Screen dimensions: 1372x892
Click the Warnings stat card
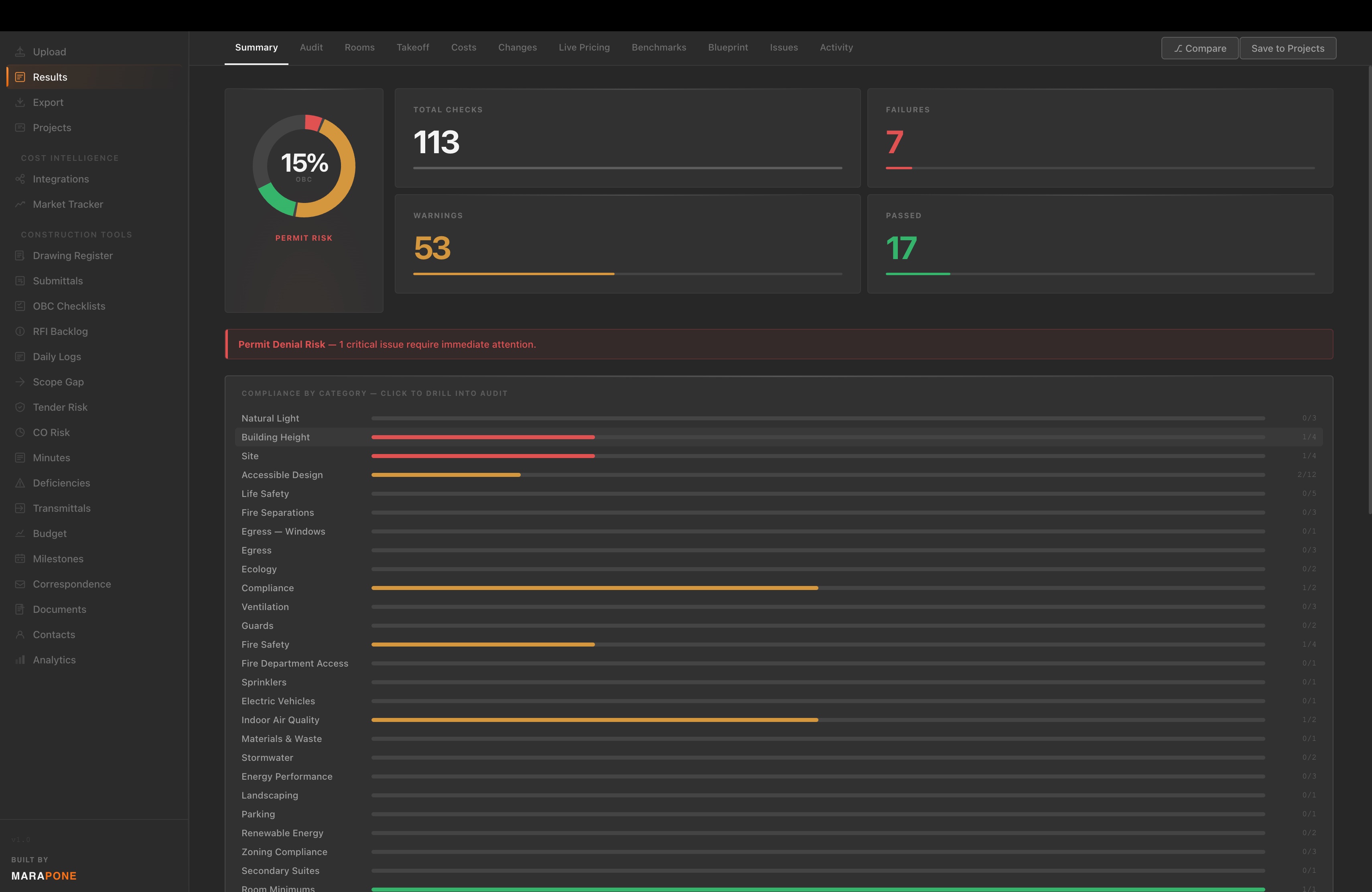[627, 244]
